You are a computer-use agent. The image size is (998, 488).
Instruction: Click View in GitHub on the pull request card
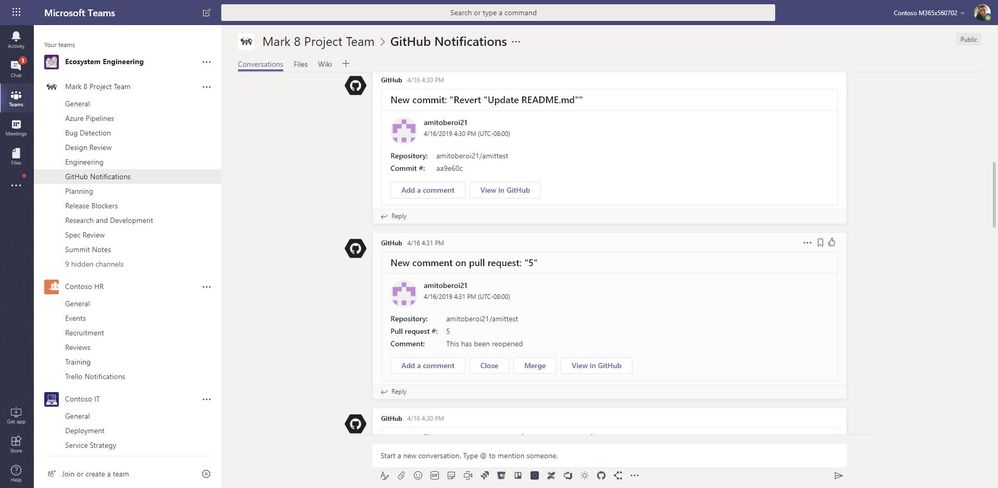596,365
